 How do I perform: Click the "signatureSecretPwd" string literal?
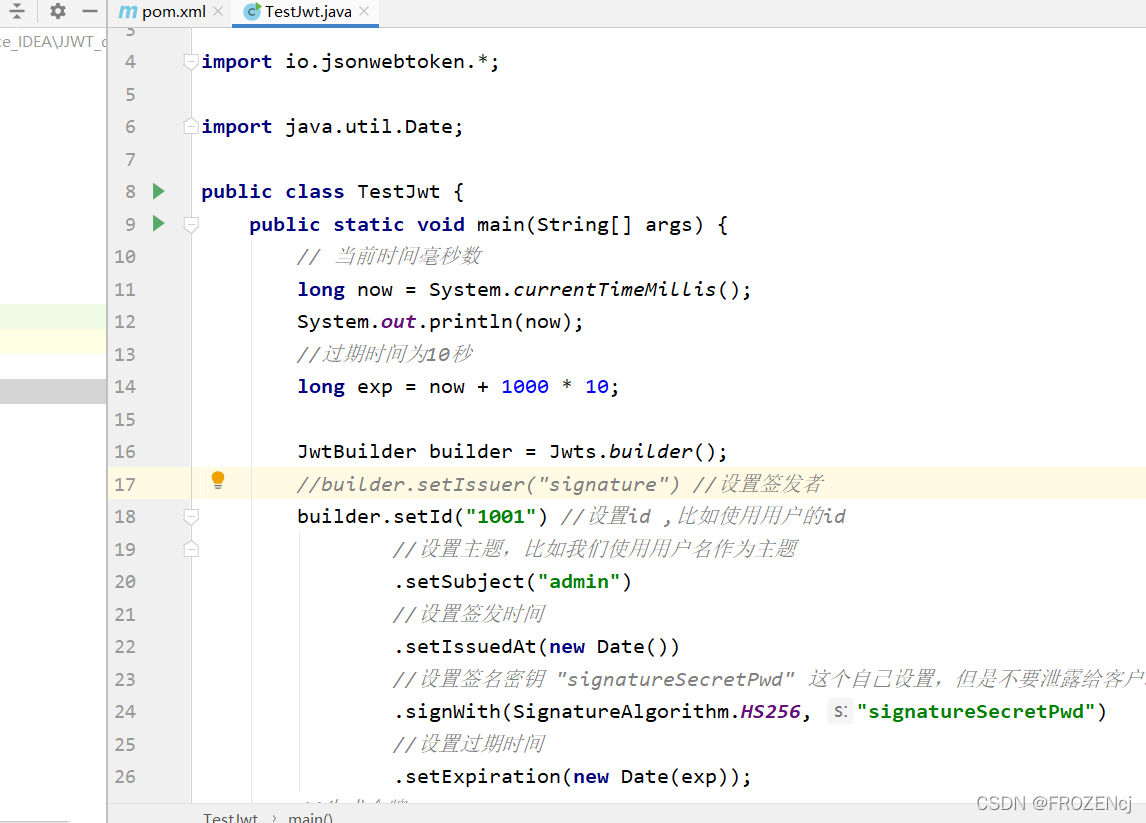pos(976,711)
